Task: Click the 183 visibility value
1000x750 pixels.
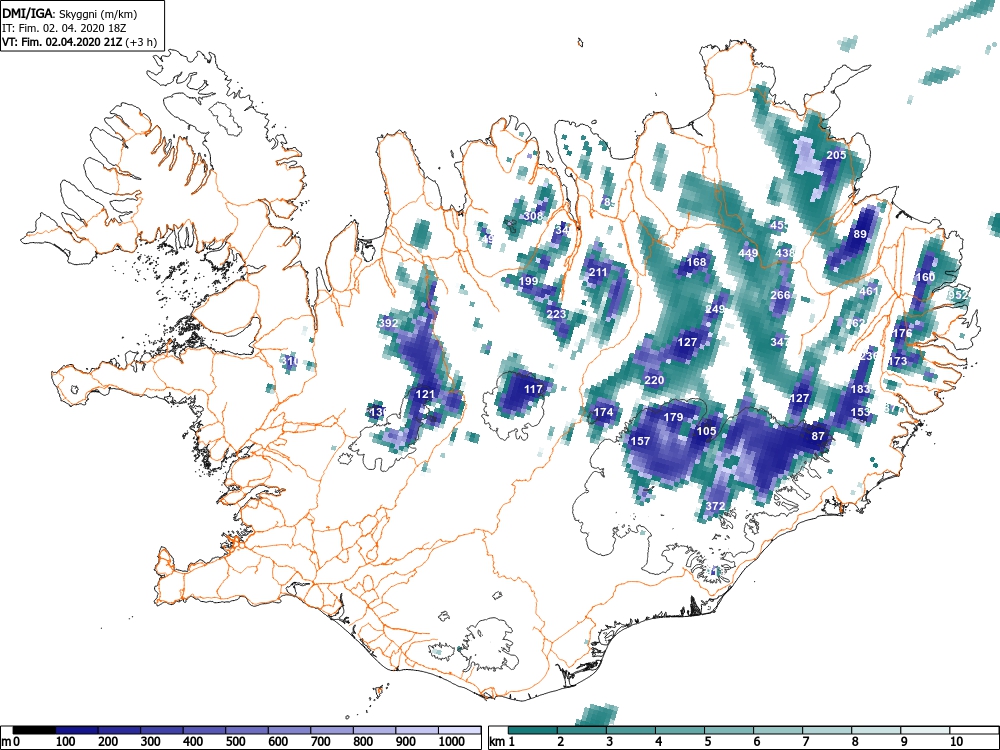Action: (x=860, y=389)
